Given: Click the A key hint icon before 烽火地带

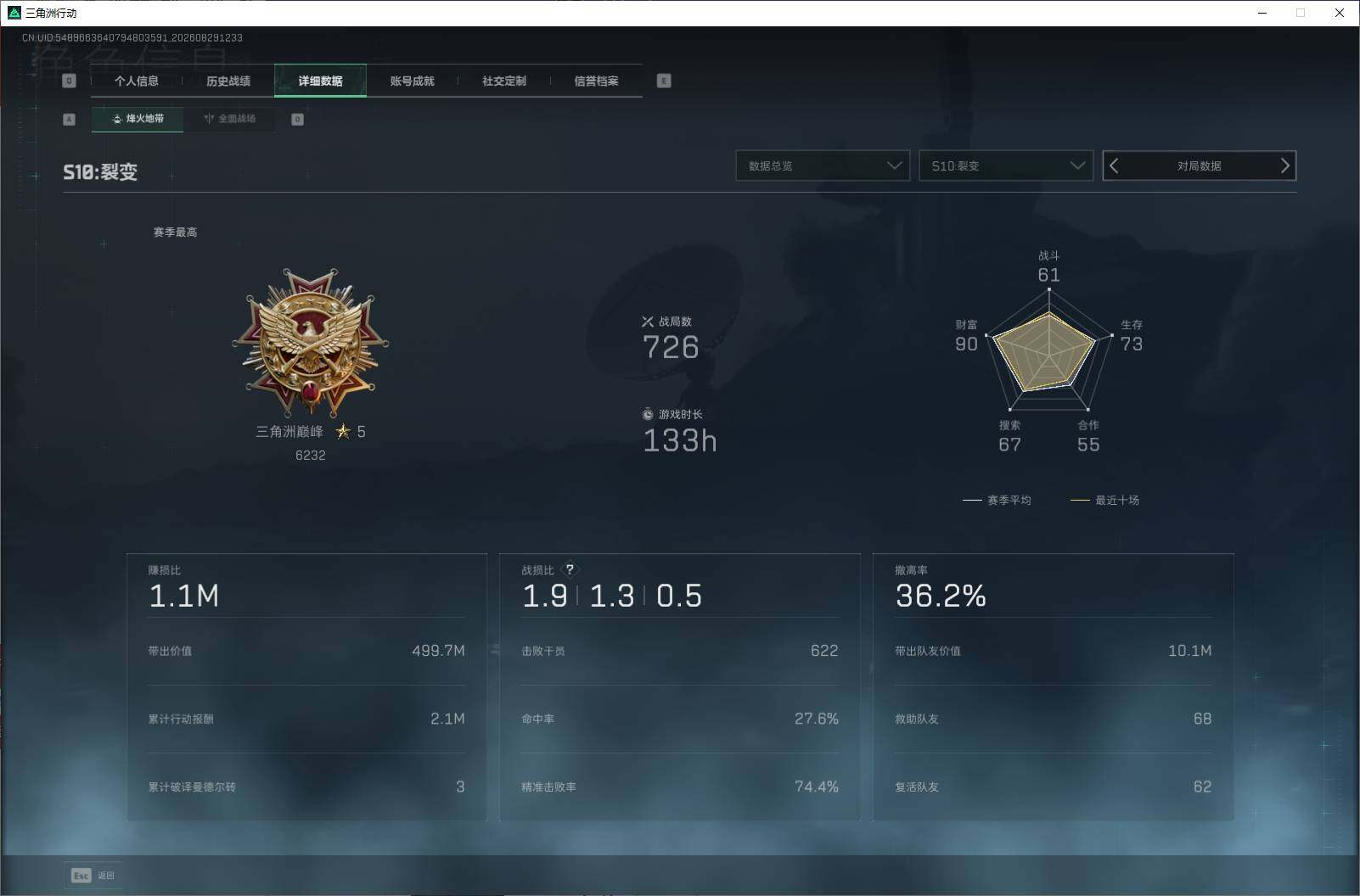Looking at the screenshot, I should (x=70, y=120).
